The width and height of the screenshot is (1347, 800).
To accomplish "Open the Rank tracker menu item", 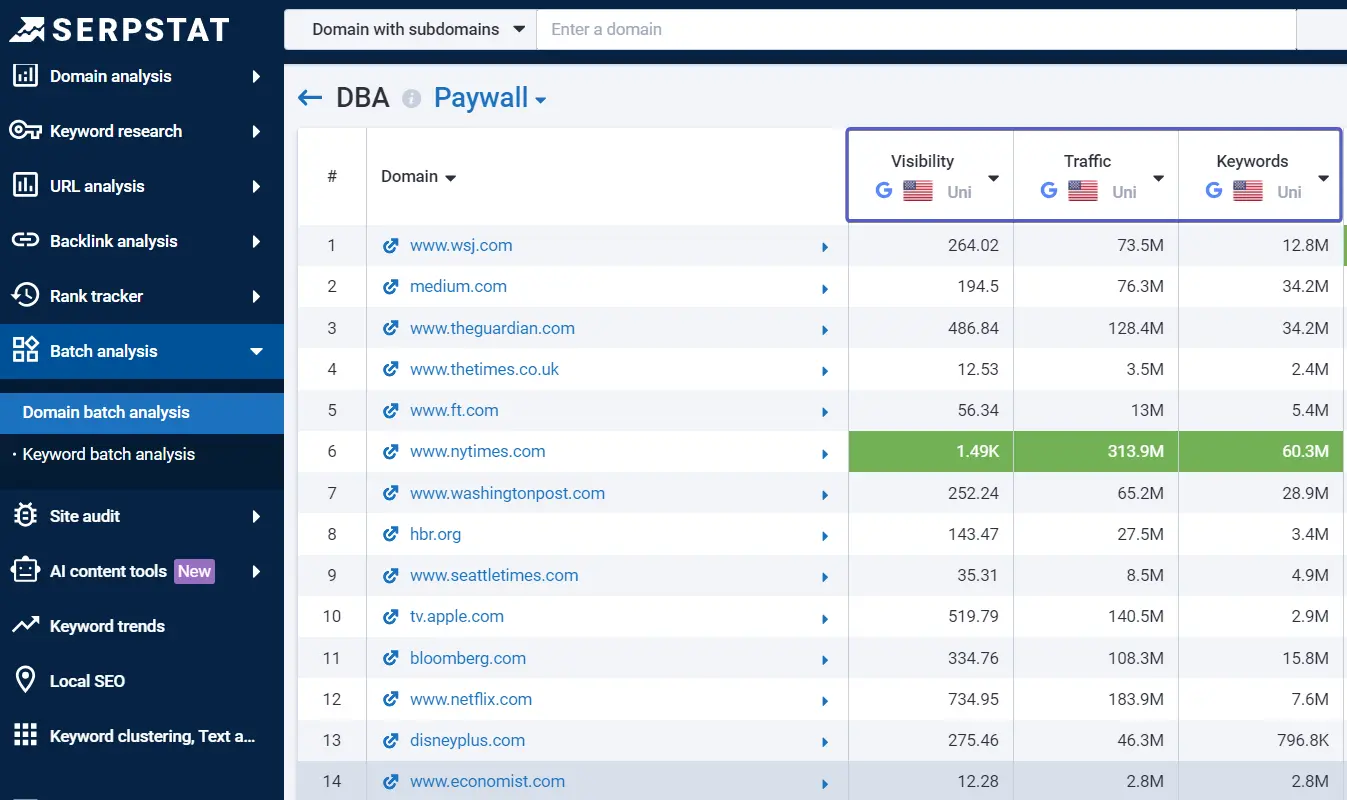I will [x=142, y=296].
